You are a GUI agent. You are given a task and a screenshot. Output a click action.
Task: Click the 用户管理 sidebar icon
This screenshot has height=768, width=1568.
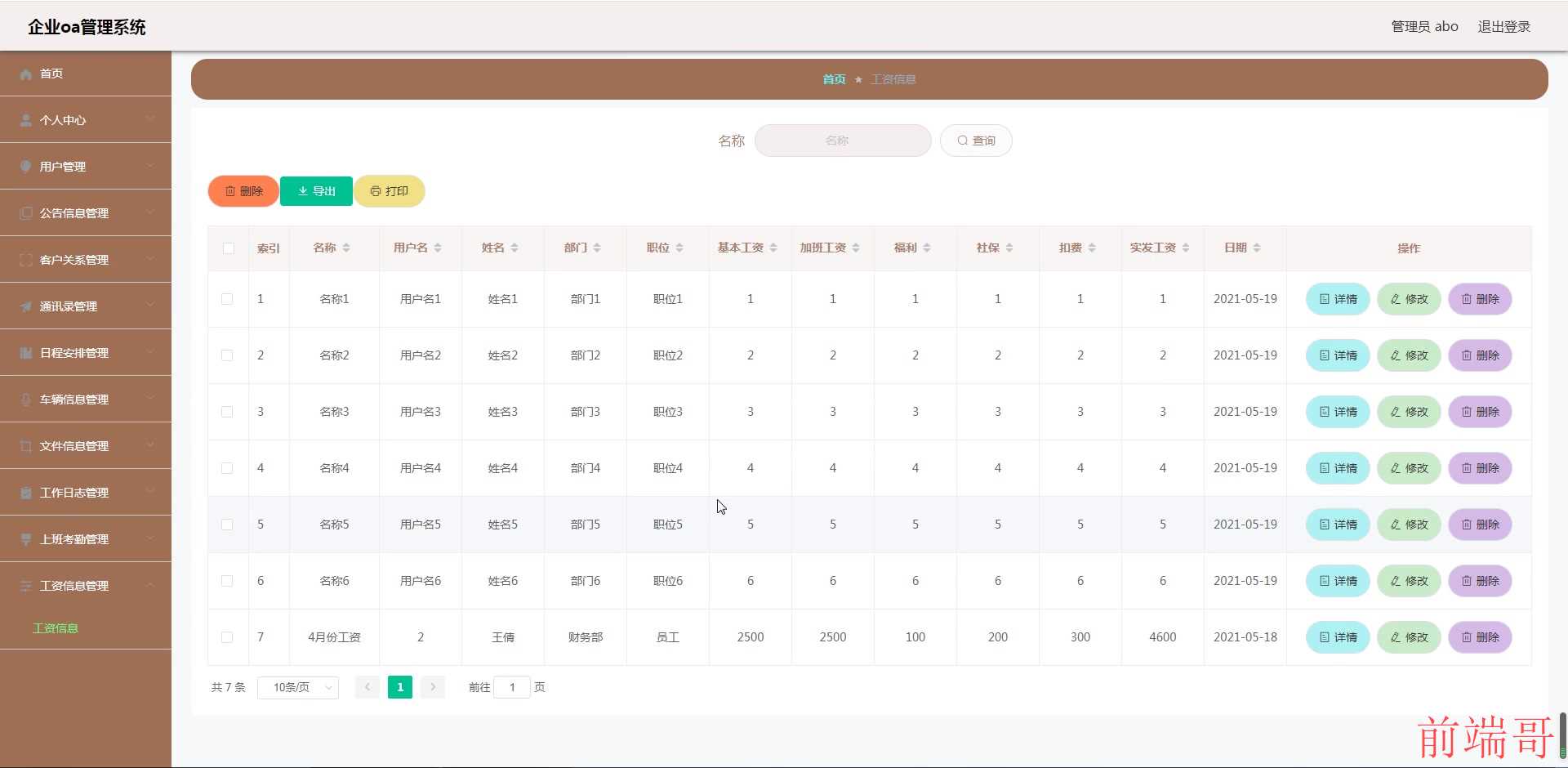tap(25, 167)
